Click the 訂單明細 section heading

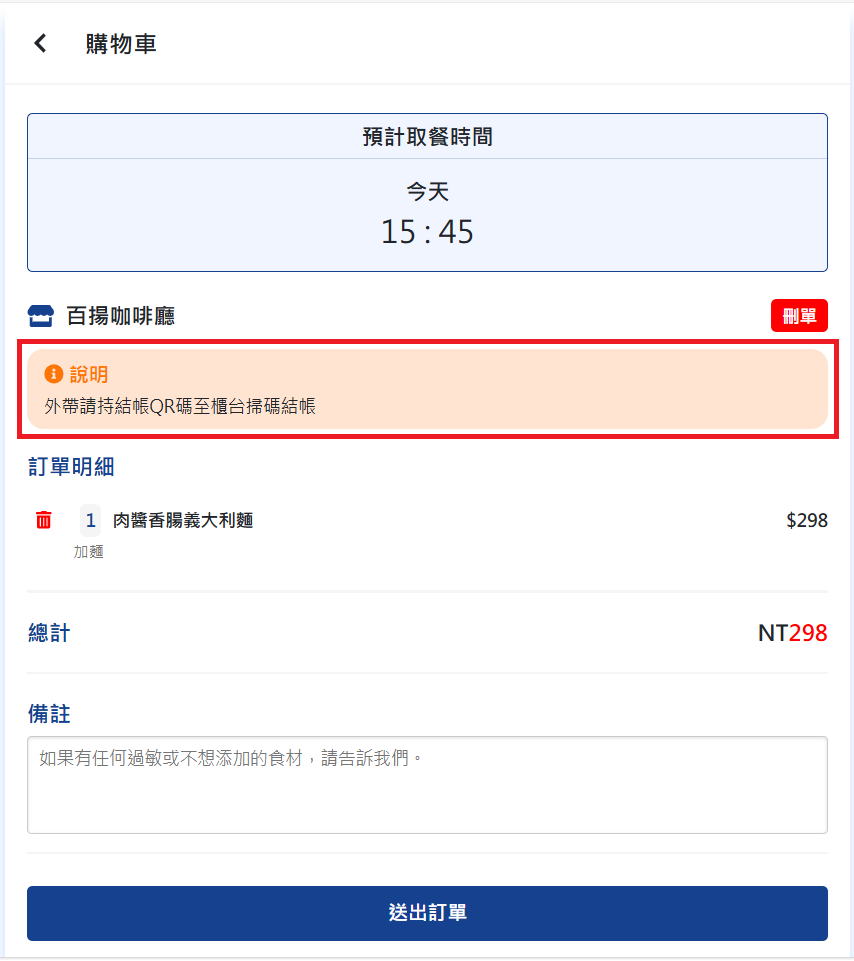[x=73, y=466]
